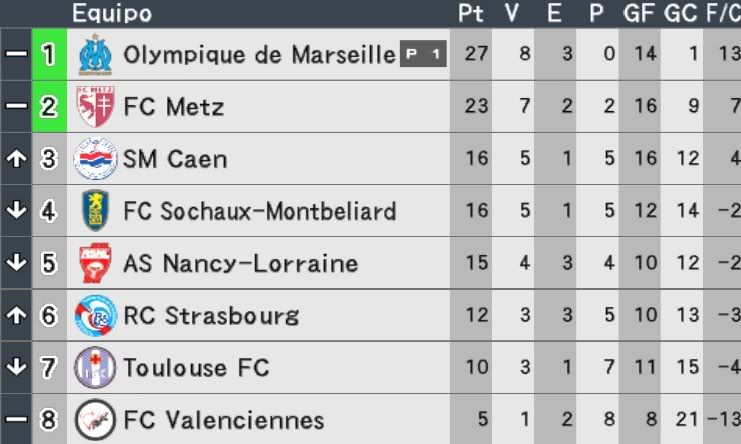Click the down arrow beside Toulouse FC
The height and width of the screenshot is (444, 741).
(x=17, y=367)
